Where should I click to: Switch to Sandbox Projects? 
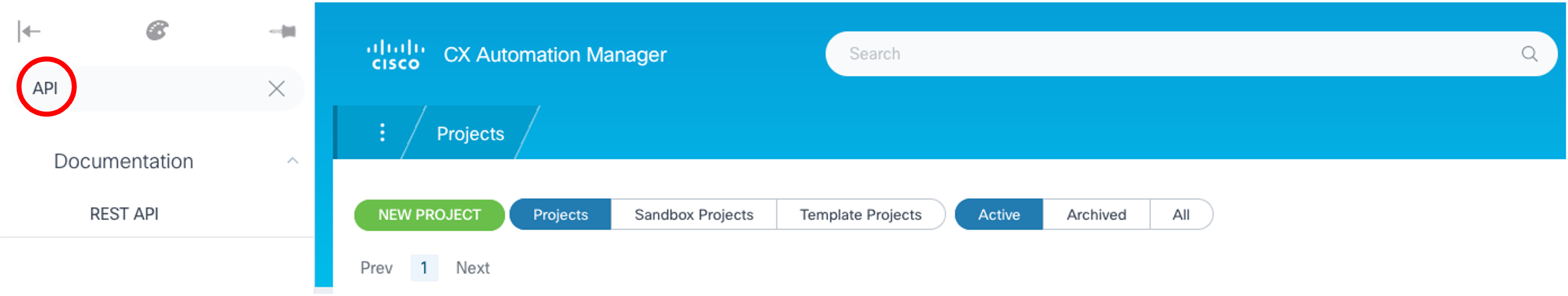pos(693,215)
